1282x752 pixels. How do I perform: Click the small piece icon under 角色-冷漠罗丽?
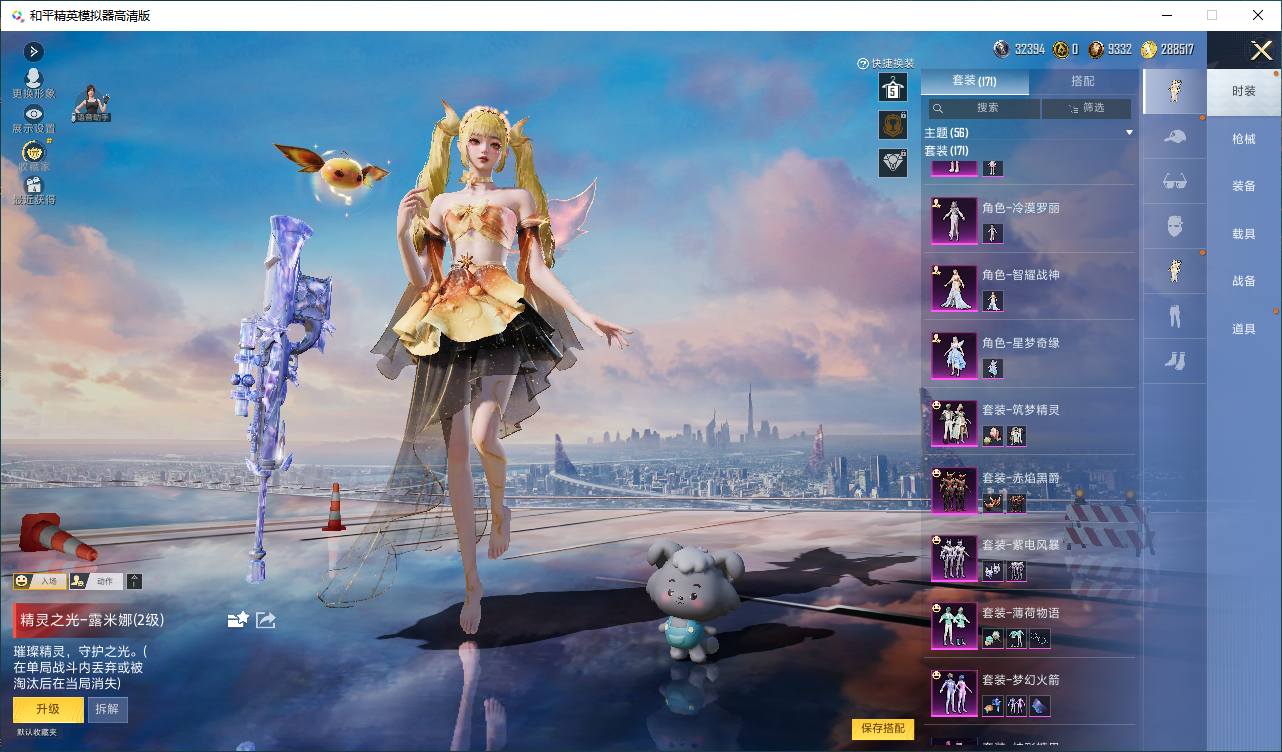992,233
